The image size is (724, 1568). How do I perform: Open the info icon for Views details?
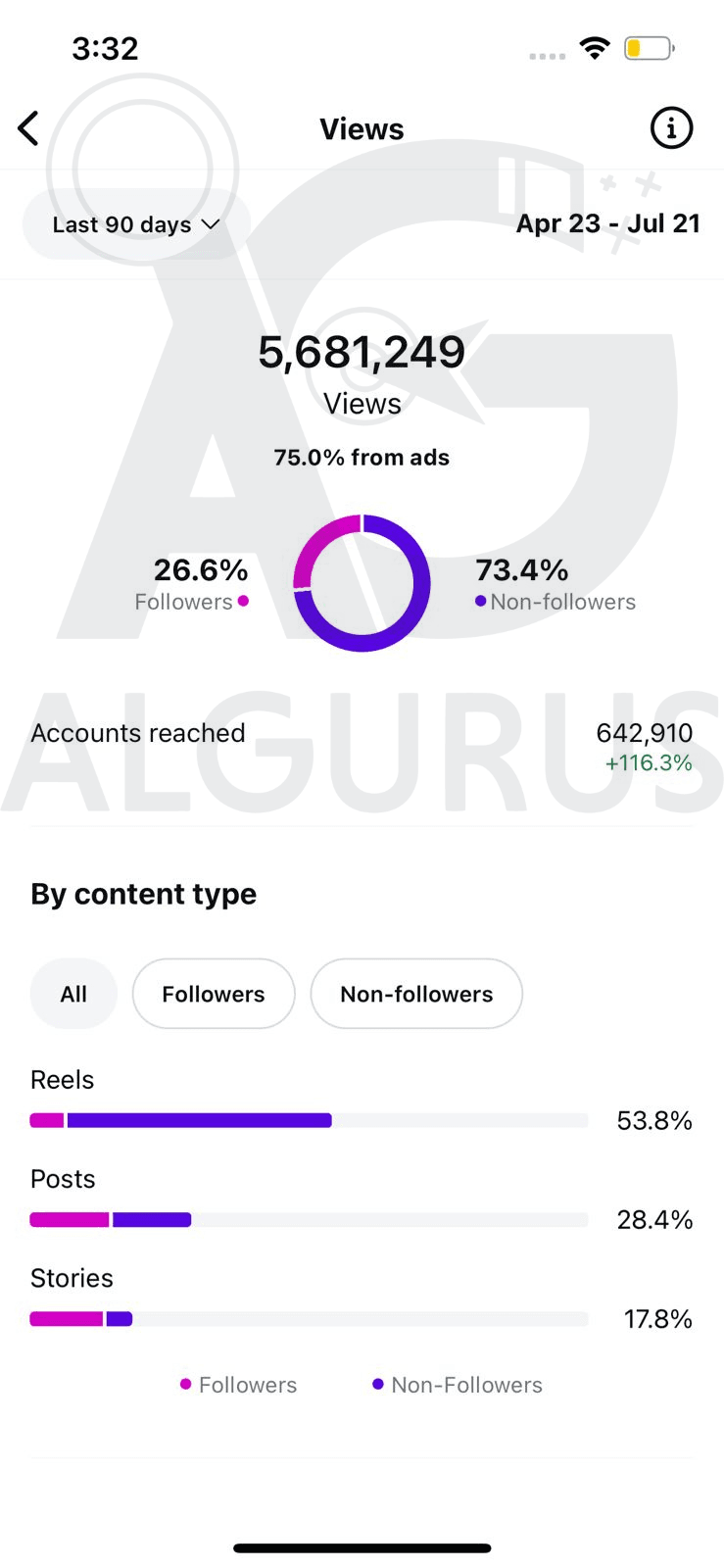tap(671, 127)
